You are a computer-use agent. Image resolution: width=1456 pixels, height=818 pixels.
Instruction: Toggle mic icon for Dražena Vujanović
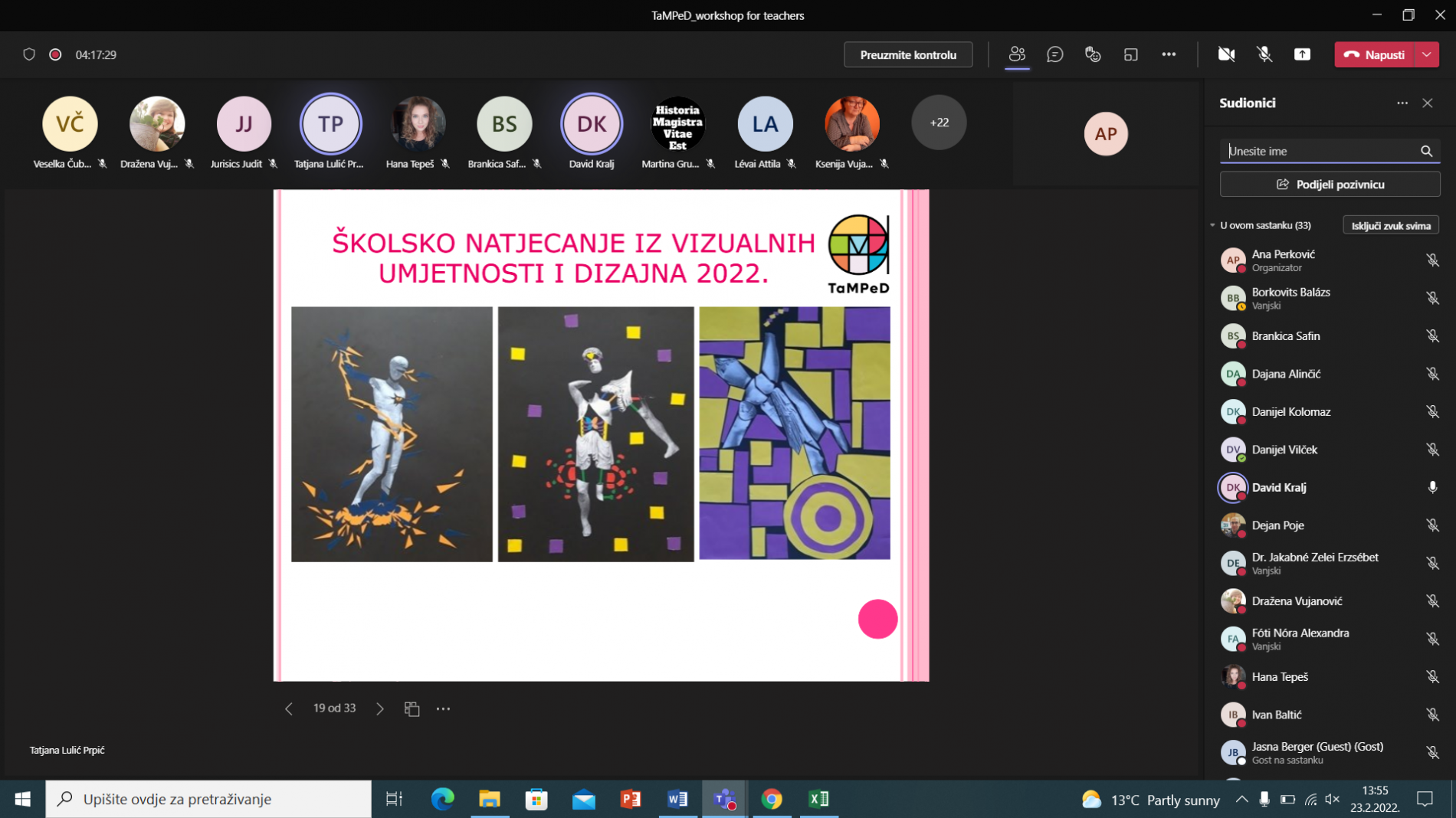[1432, 601]
